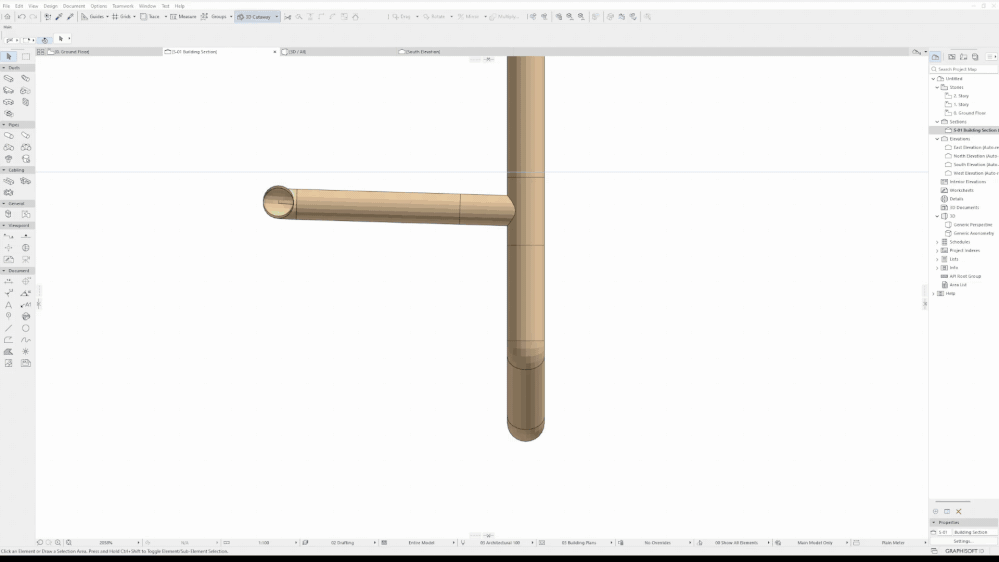Click in the Search Project Map field

pyautogui.click(x=965, y=69)
